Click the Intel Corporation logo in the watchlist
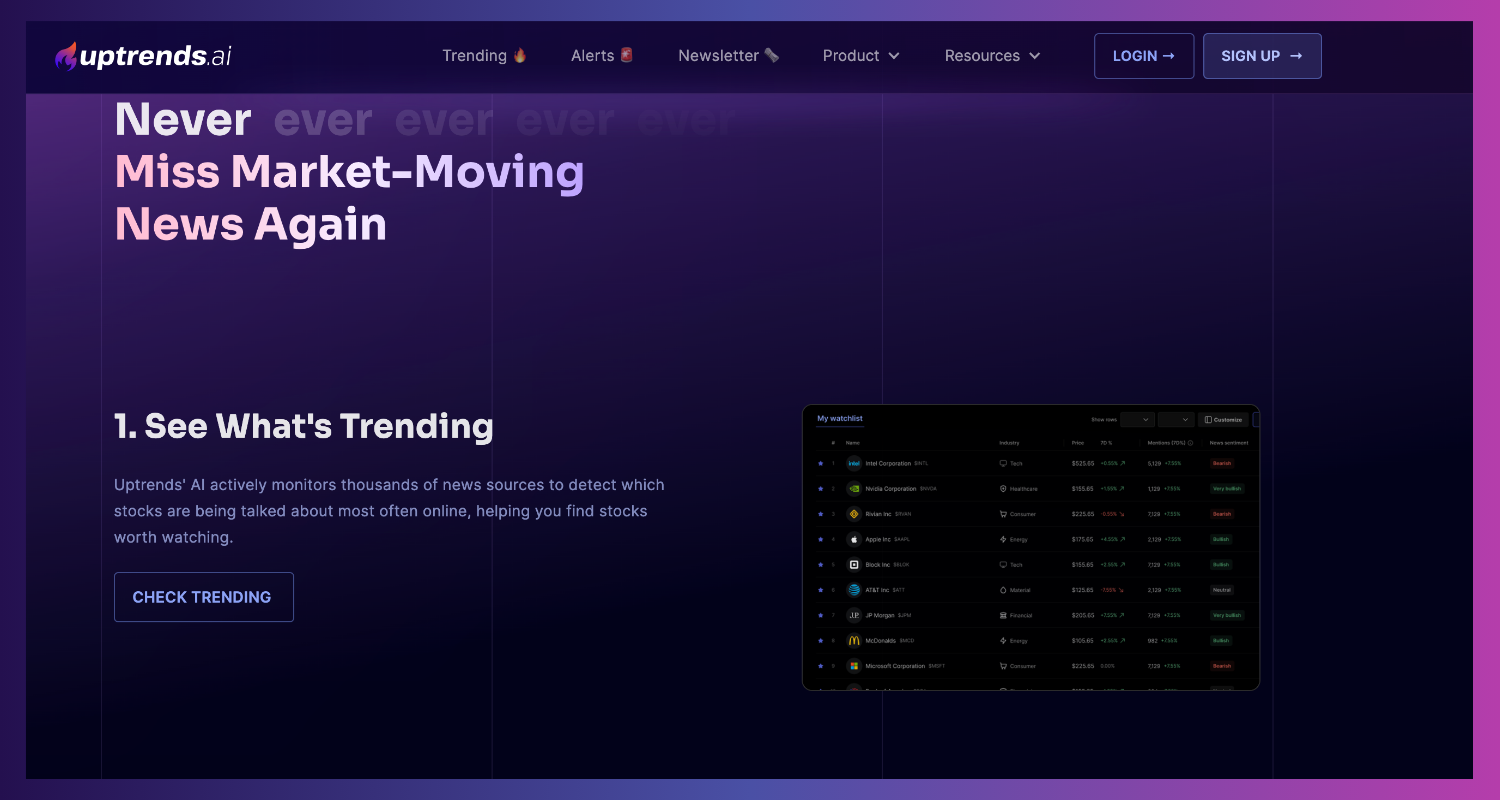1500x800 pixels. tap(854, 463)
